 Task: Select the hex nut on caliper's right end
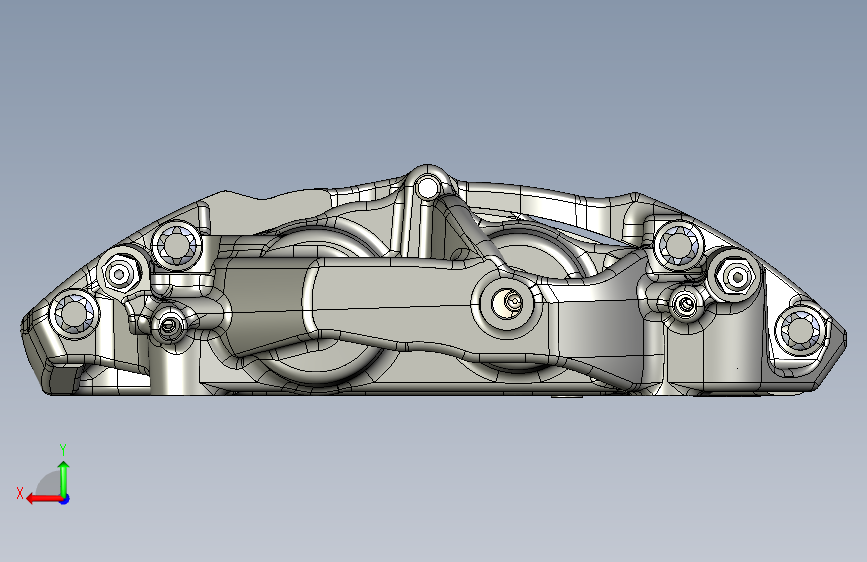737,276
